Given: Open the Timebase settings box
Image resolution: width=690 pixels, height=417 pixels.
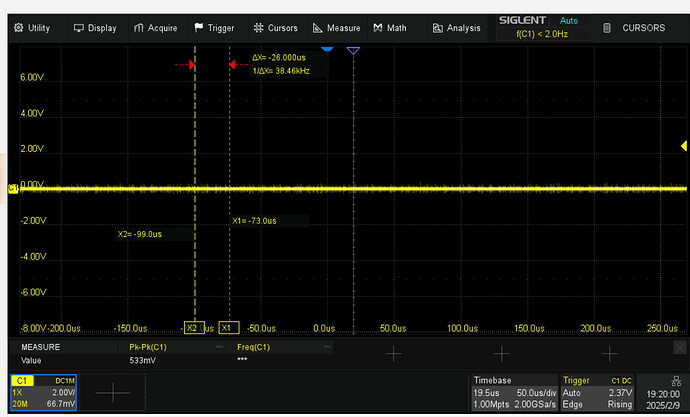Looking at the screenshot, I should pos(514,392).
